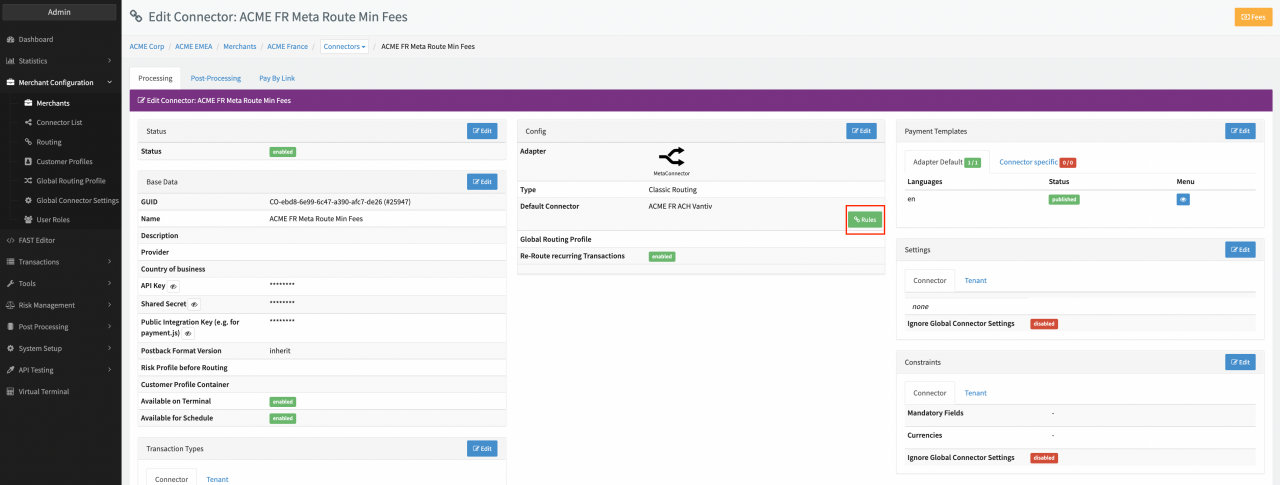Viewport: 1280px width, 485px height.
Task: Open the Connectors breadcrumb dropdown
Action: (x=345, y=47)
